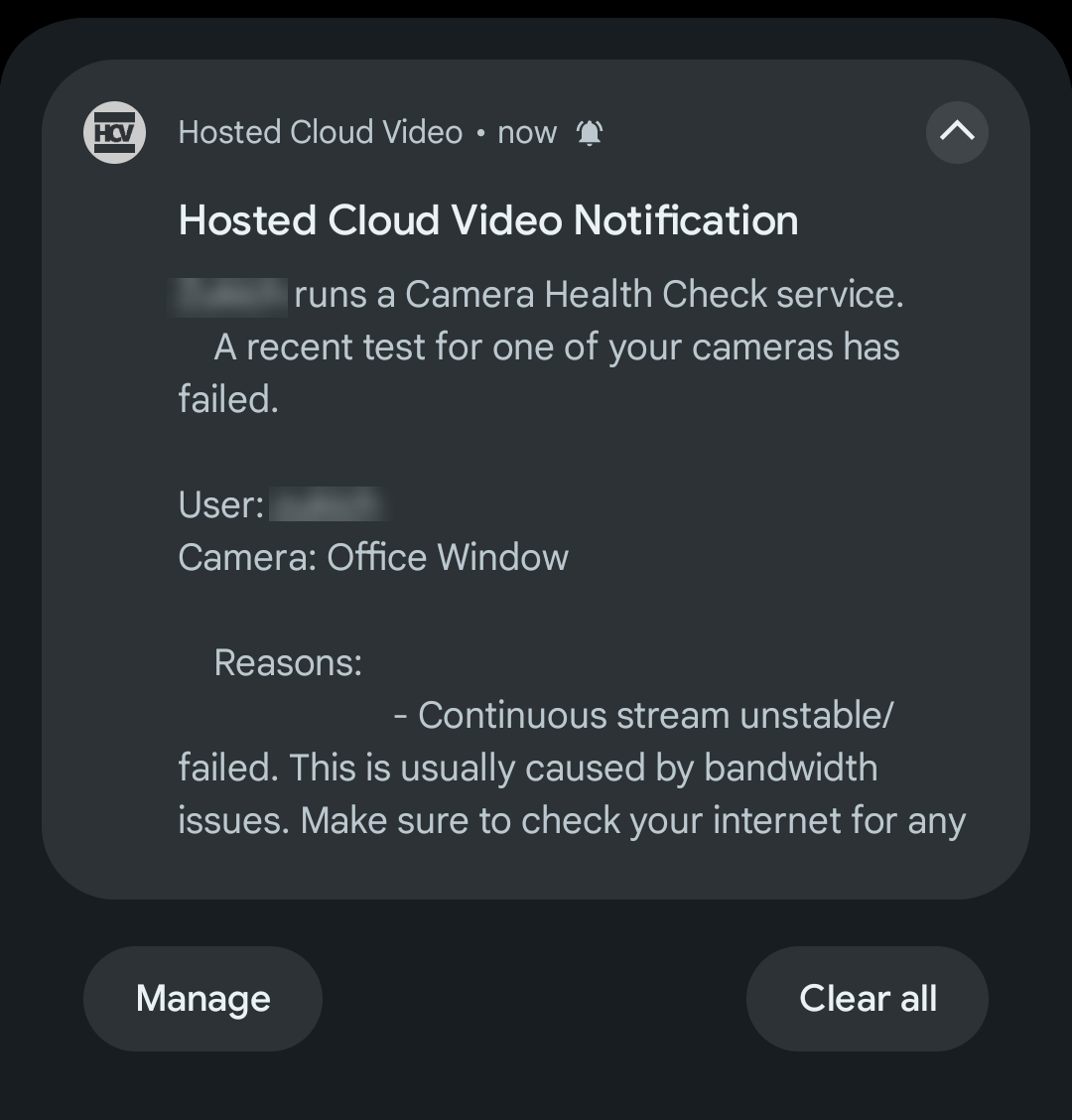Tap the word "failed." below cameras line

point(228,399)
